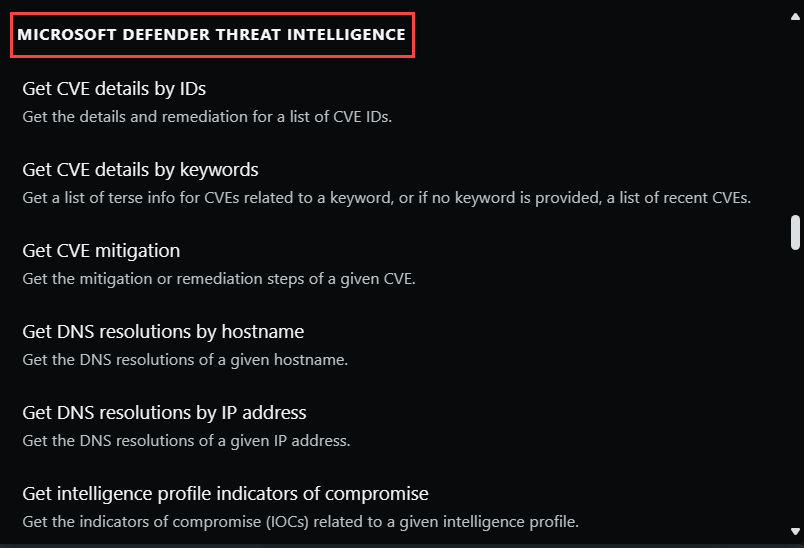Open Get intelligence profile indicators of compromise

[225, 494]
